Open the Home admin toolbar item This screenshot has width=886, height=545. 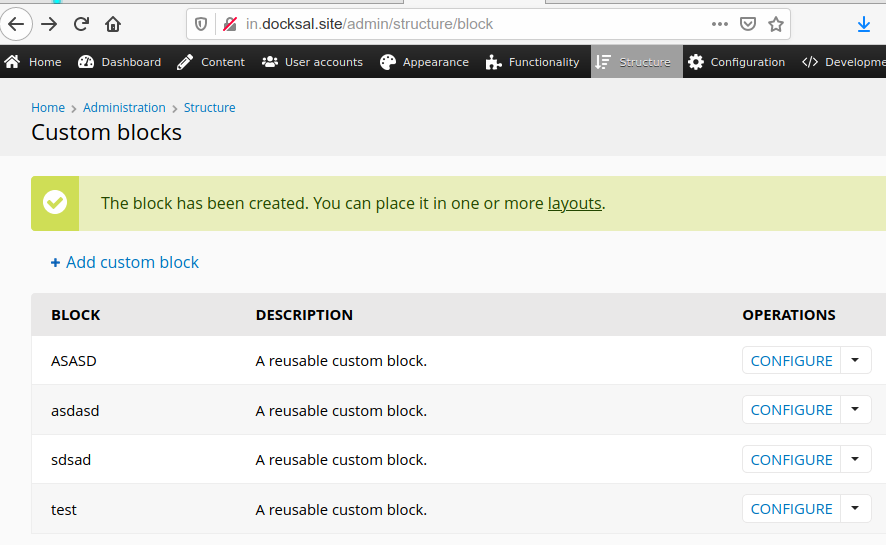(33, 62)
